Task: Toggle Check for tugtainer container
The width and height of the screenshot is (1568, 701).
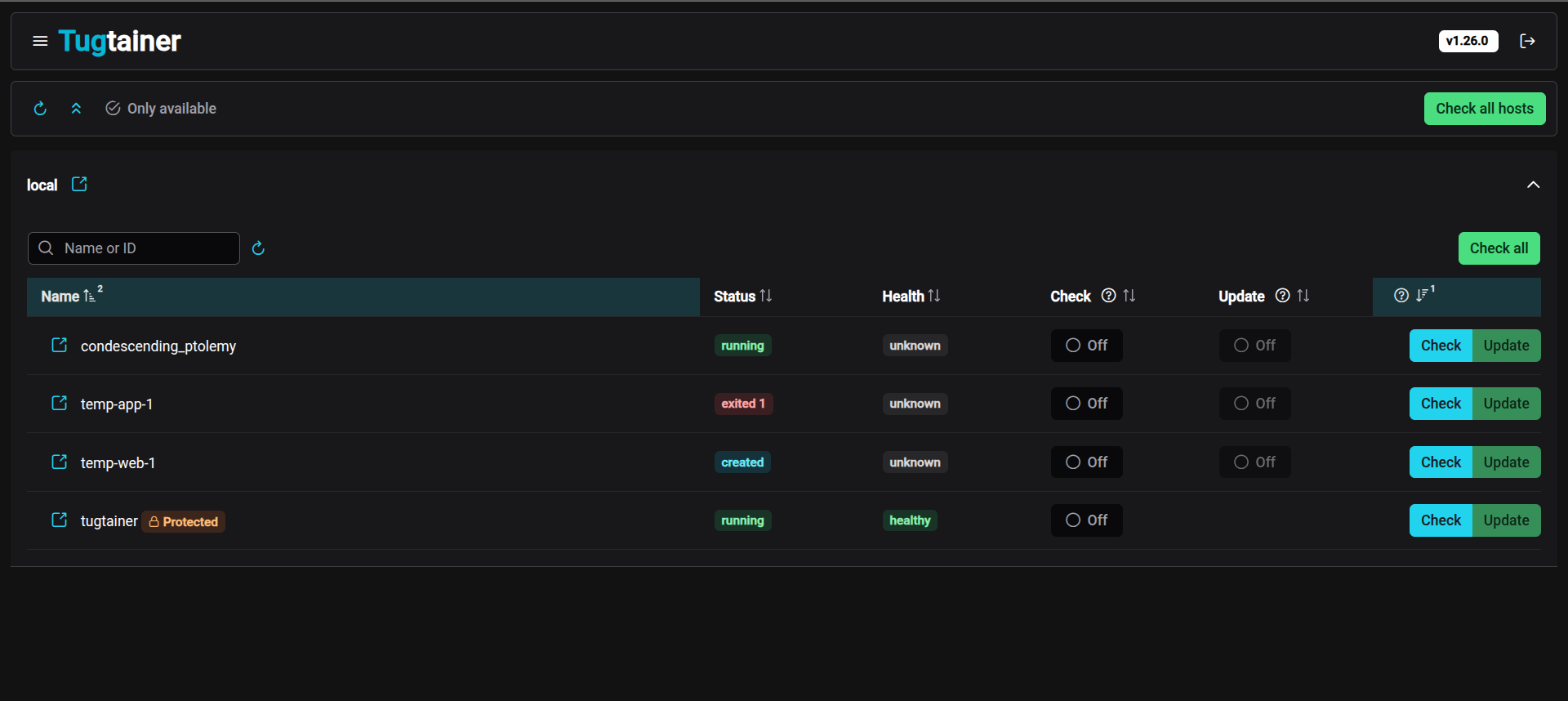Action: (1086, 520)
